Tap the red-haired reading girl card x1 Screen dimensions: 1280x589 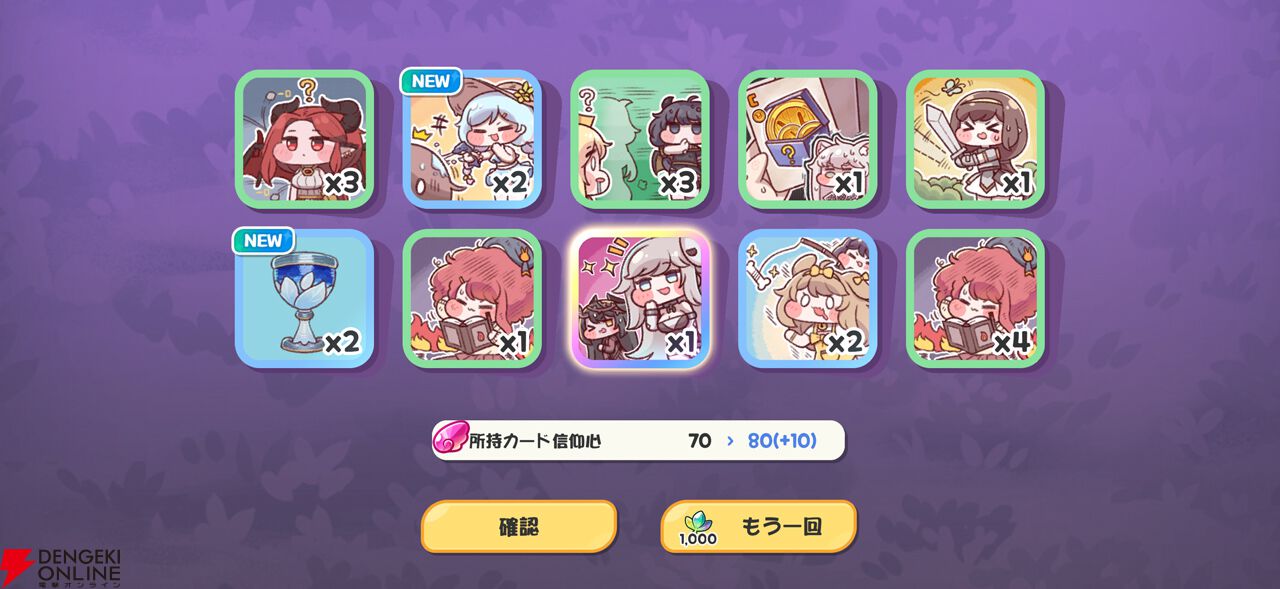(472, 299)
